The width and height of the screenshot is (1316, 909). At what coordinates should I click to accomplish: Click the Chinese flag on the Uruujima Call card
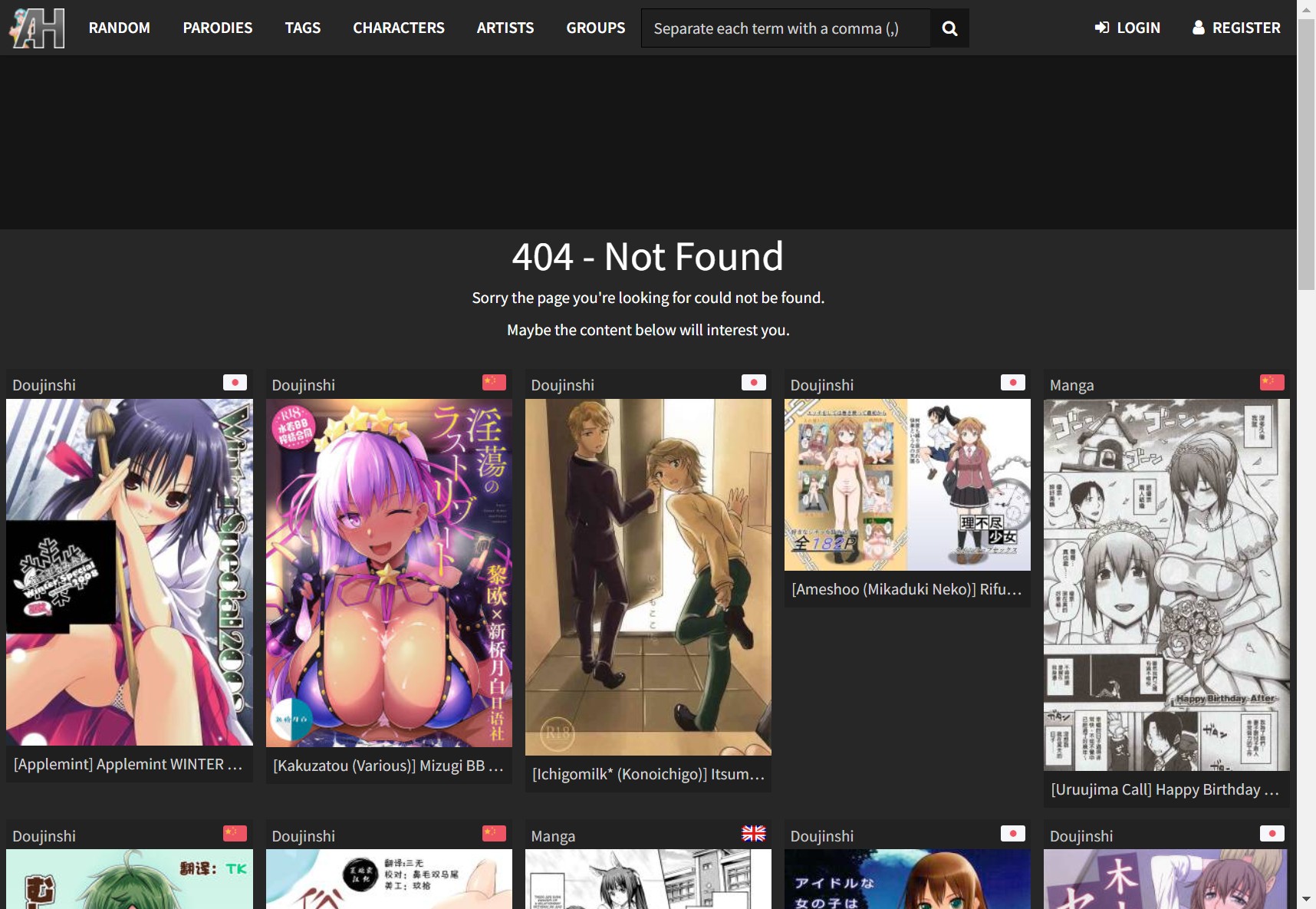click(x=1272, y=382)
